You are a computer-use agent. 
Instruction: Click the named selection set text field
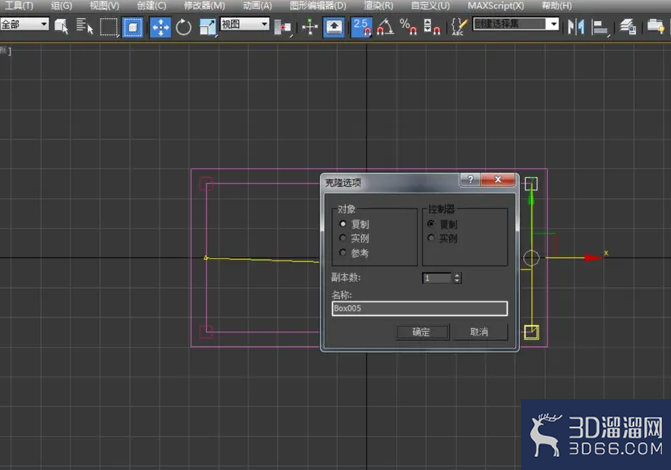[509, 24]
